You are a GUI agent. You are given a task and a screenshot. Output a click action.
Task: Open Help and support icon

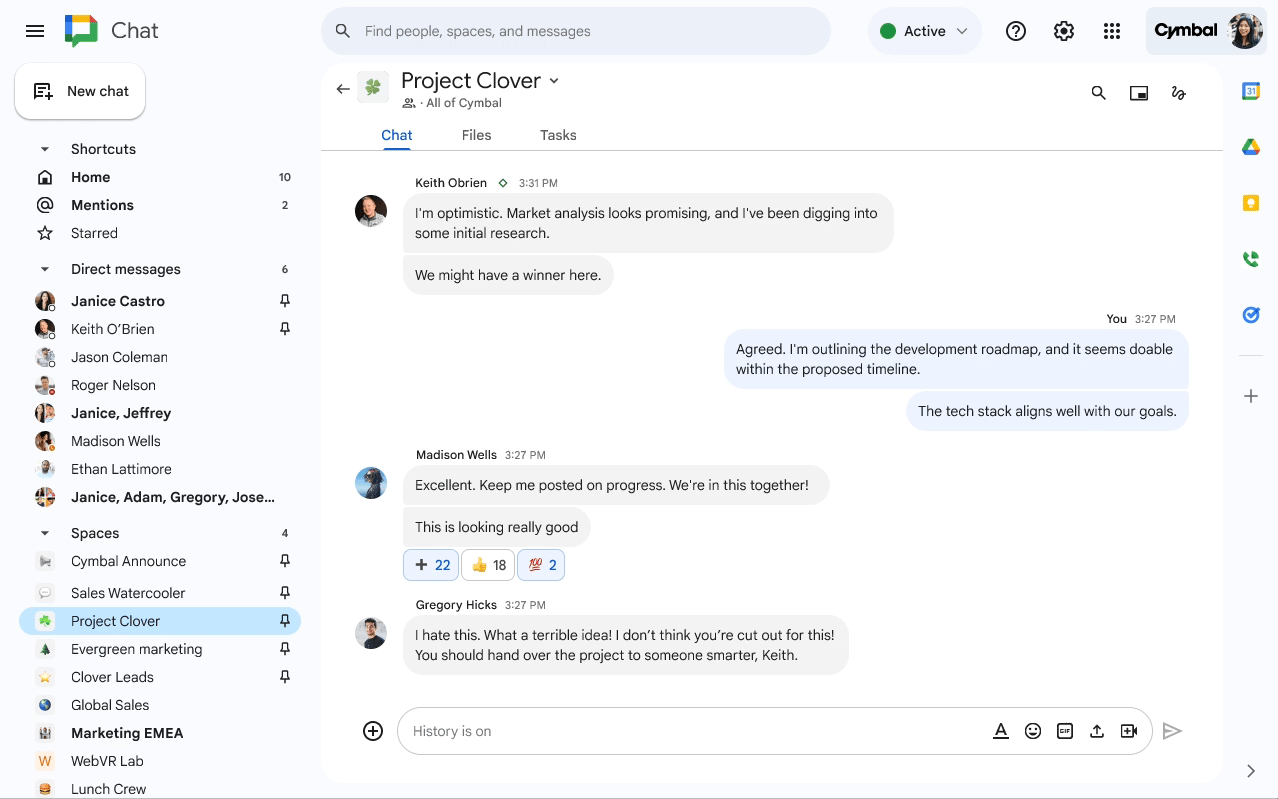(x=1016, y=31)
